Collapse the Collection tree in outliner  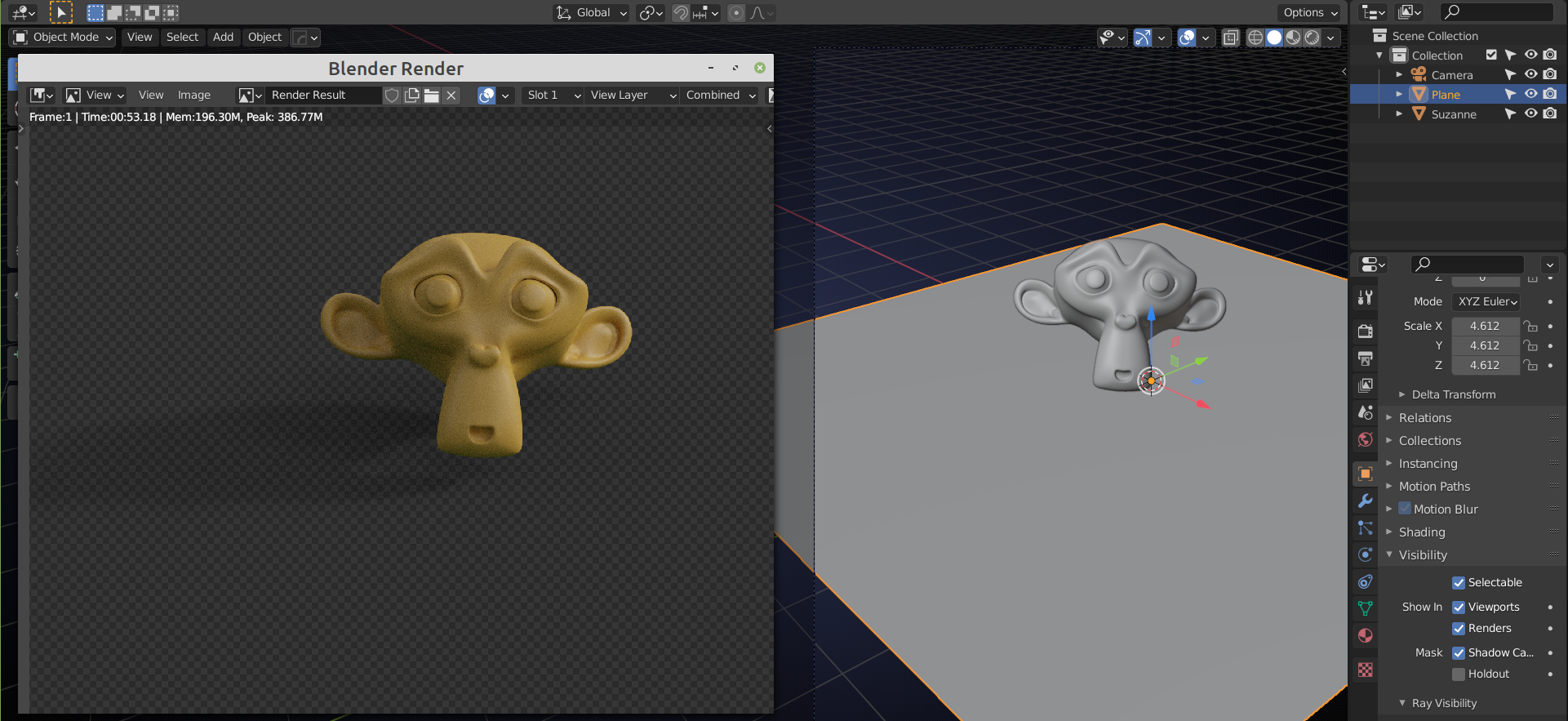click(1379, 56)
